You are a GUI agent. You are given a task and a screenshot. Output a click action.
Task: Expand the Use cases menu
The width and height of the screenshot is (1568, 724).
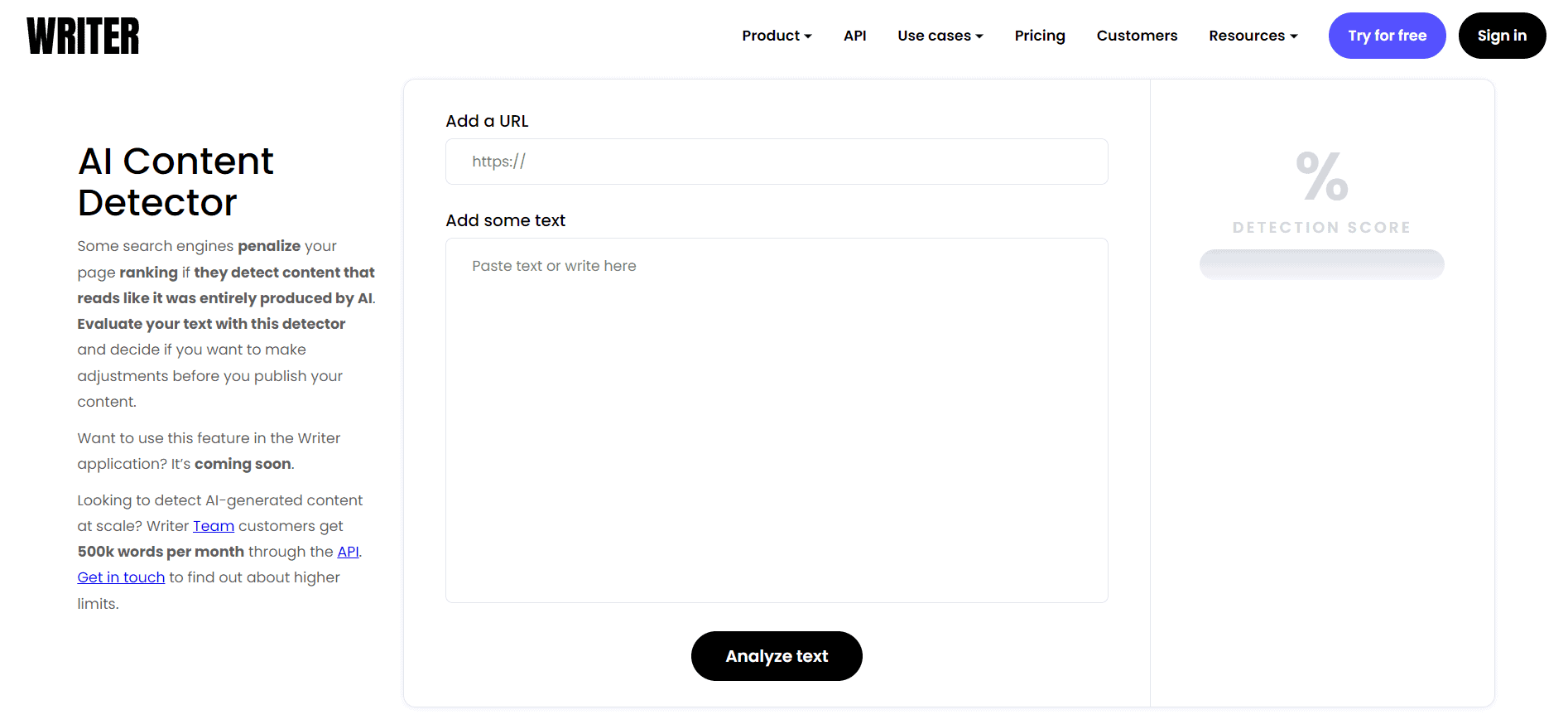(940, 36)
